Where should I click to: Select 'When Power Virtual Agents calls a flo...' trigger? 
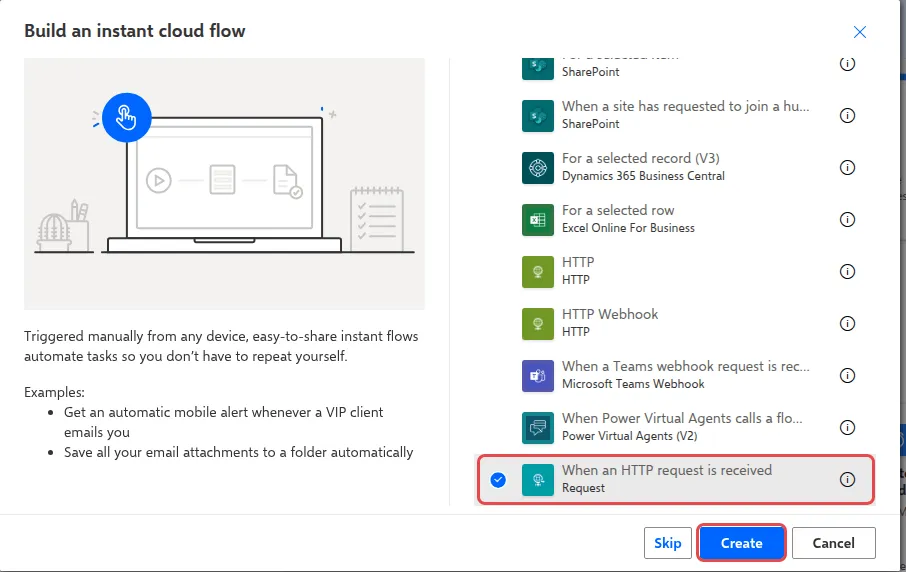point(675,428)
